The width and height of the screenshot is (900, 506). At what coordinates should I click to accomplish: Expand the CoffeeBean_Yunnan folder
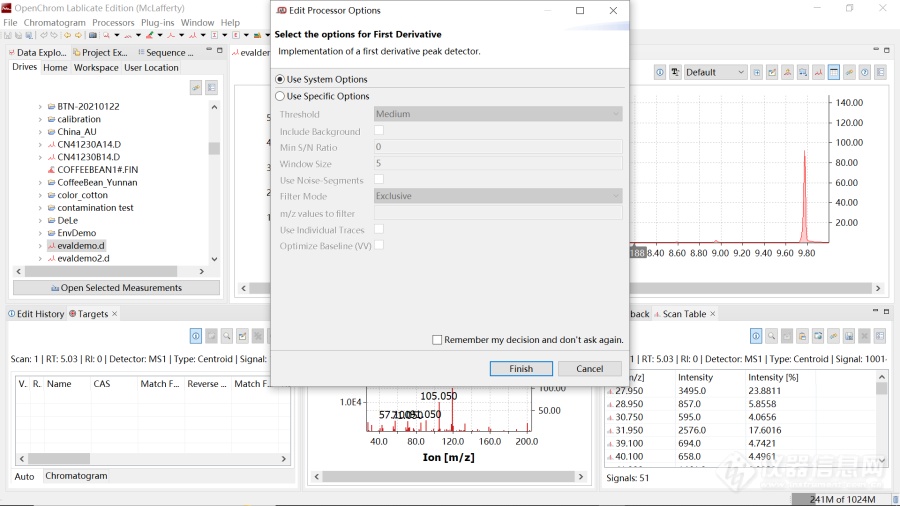(x=41, y=183)
